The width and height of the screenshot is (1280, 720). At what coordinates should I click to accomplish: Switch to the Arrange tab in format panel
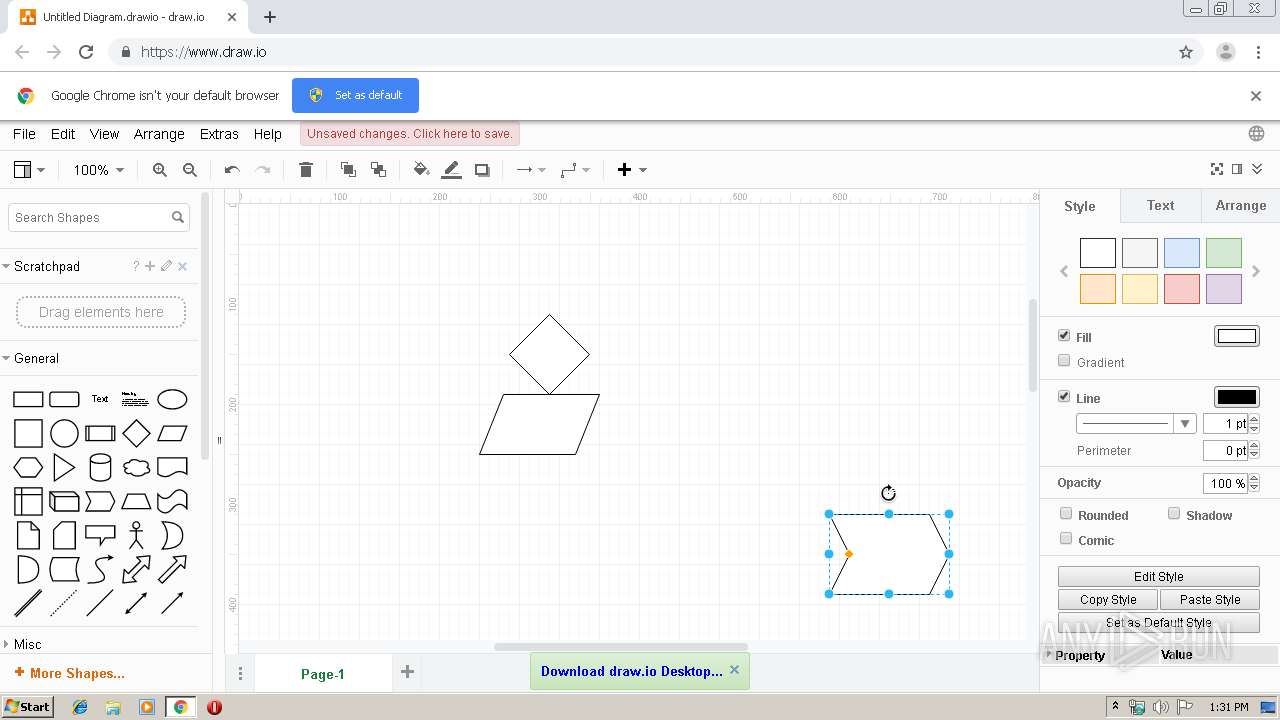[x=1240, y=205]
